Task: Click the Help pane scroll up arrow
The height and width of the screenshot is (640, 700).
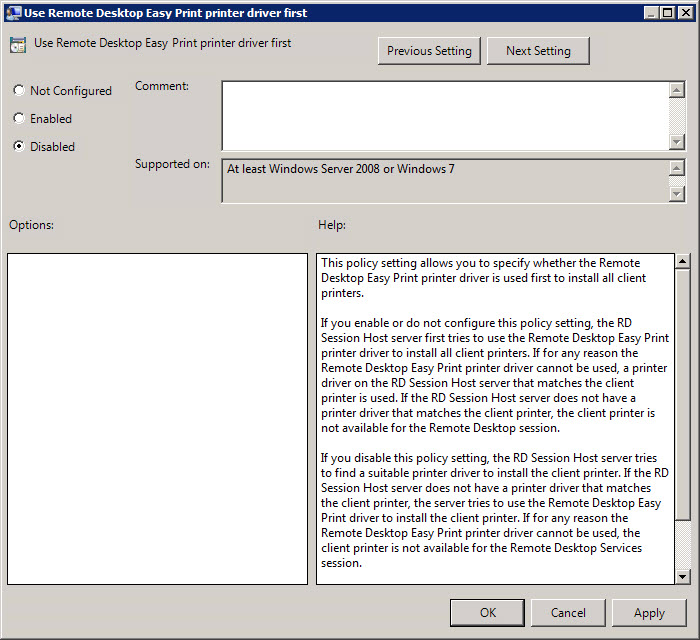Action: (x=682, y=261)
